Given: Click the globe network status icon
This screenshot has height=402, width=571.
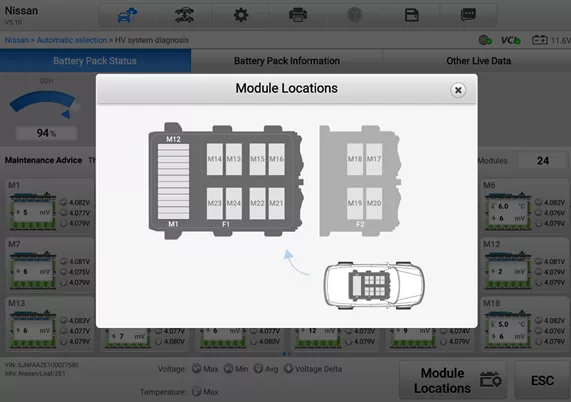Looking at the screenshot, I should 485,40.
